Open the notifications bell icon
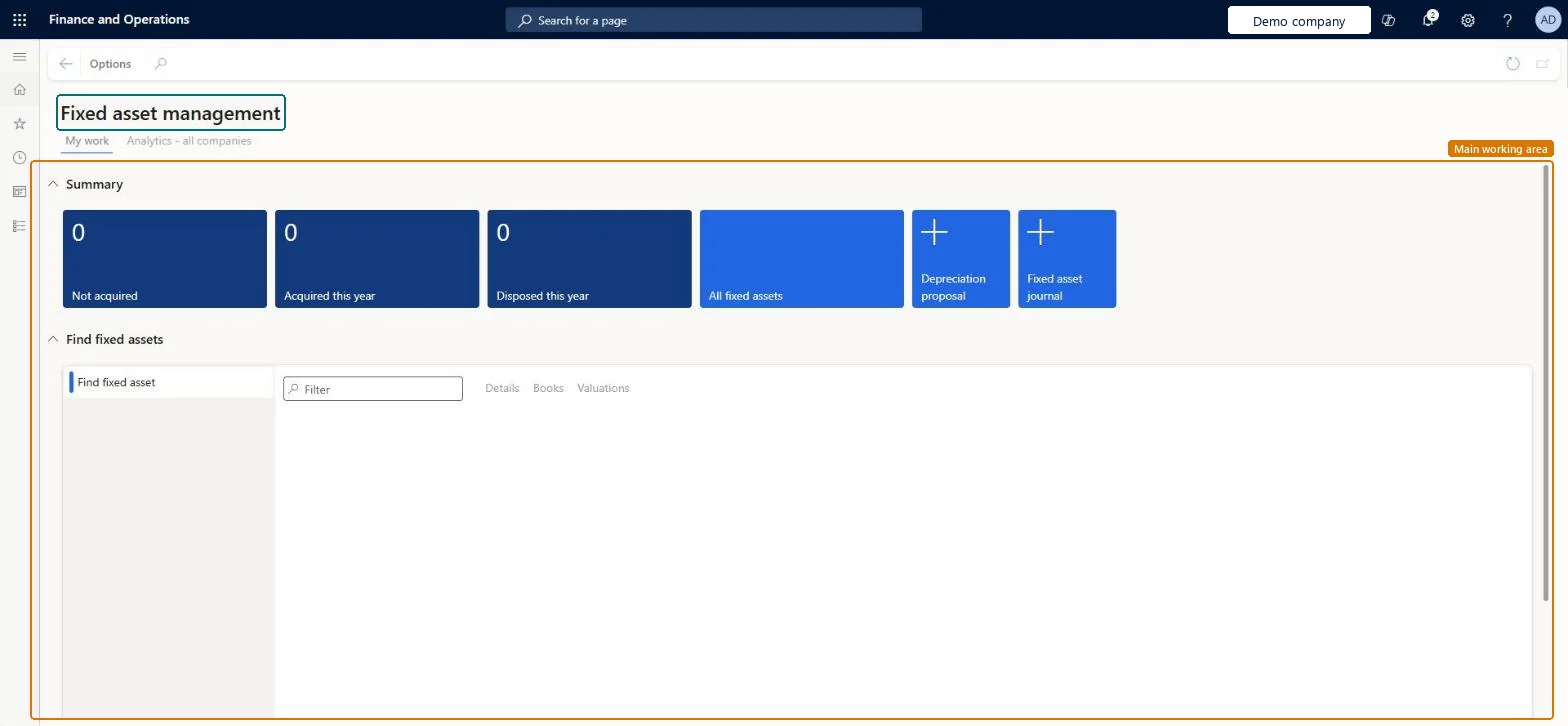Image resolution: width=1568 pixels, height=726 pixels. point(1428,20)
